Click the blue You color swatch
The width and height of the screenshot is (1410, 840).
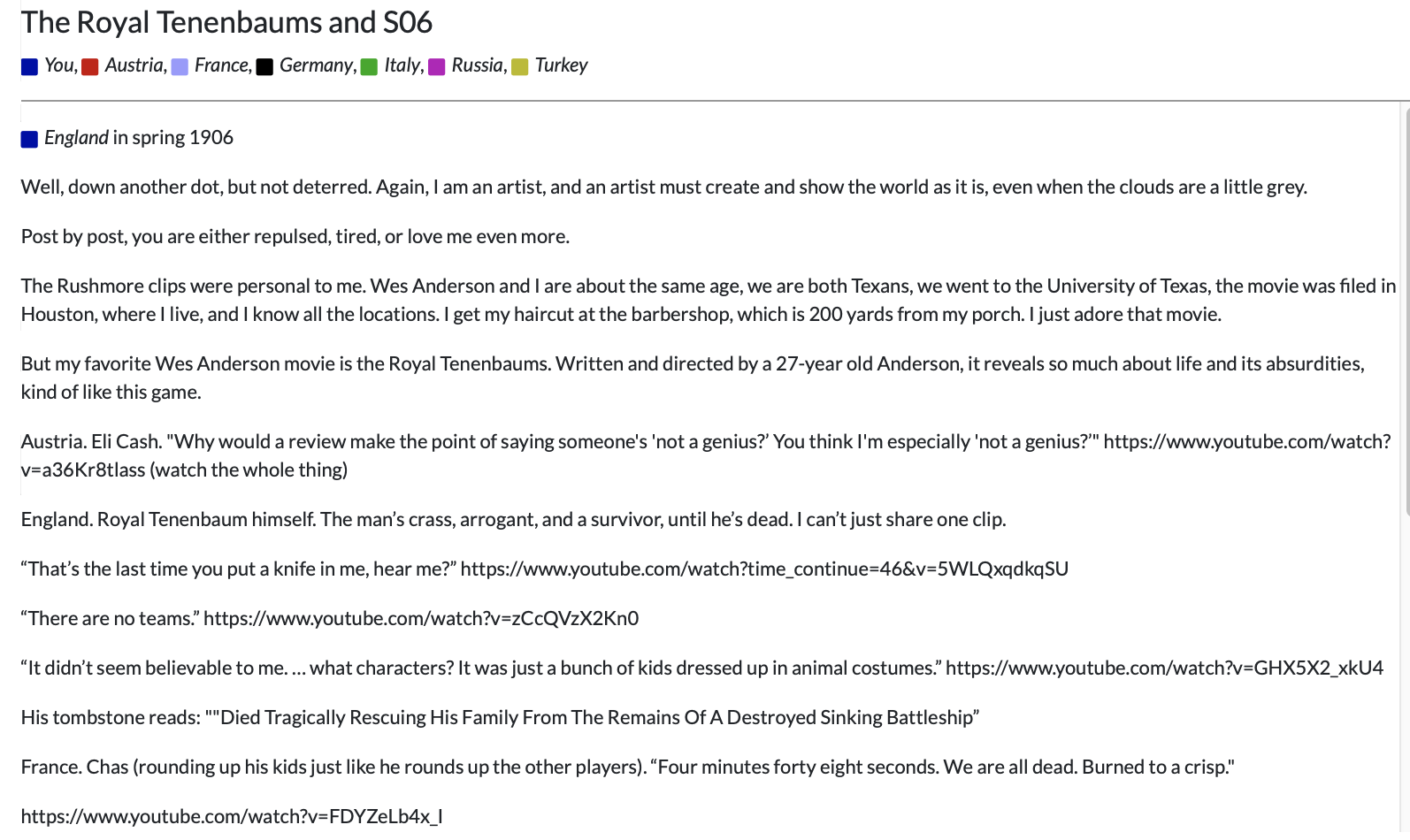tap(29, 67)
